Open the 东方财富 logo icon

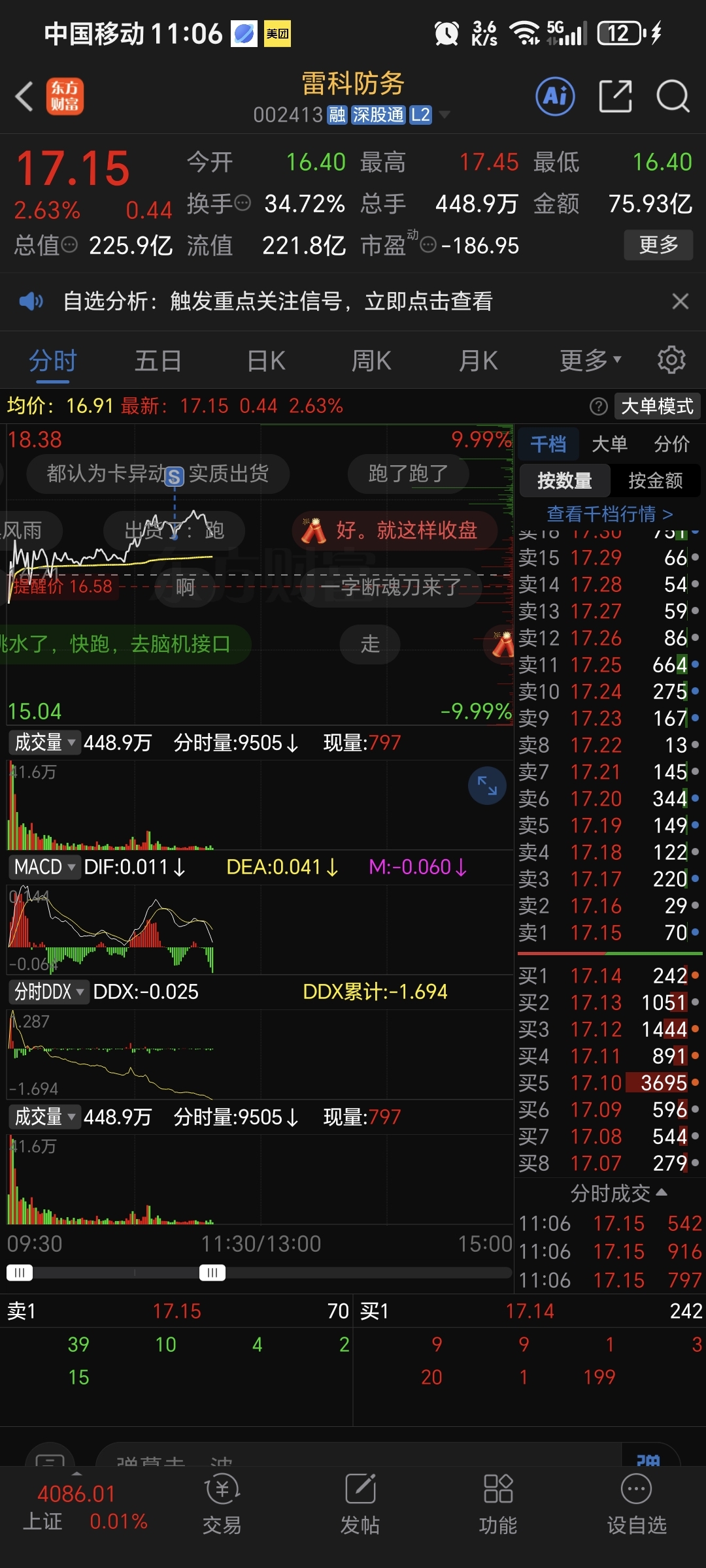65,97
